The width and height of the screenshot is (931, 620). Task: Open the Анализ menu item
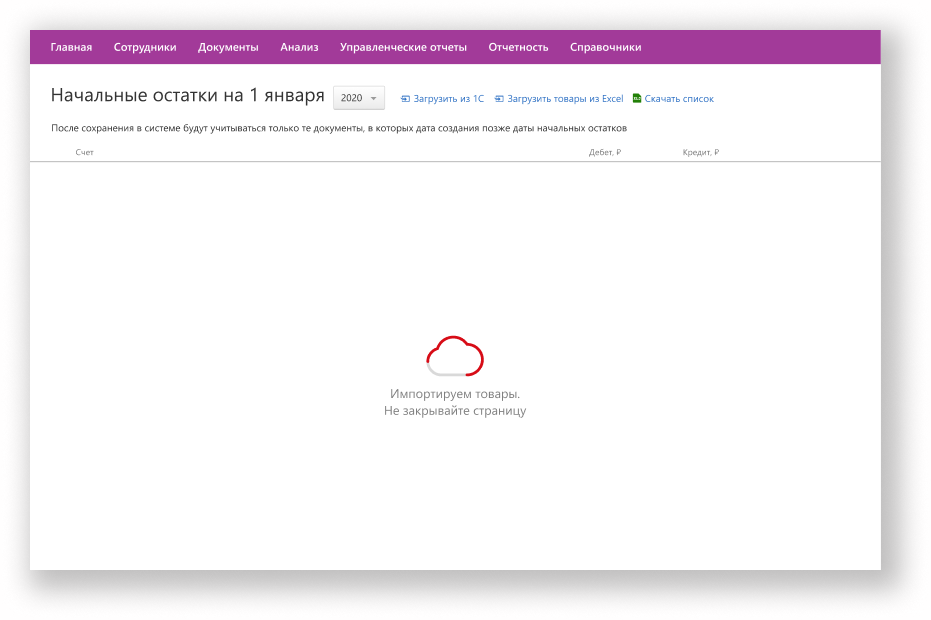[x=299, y=48]
